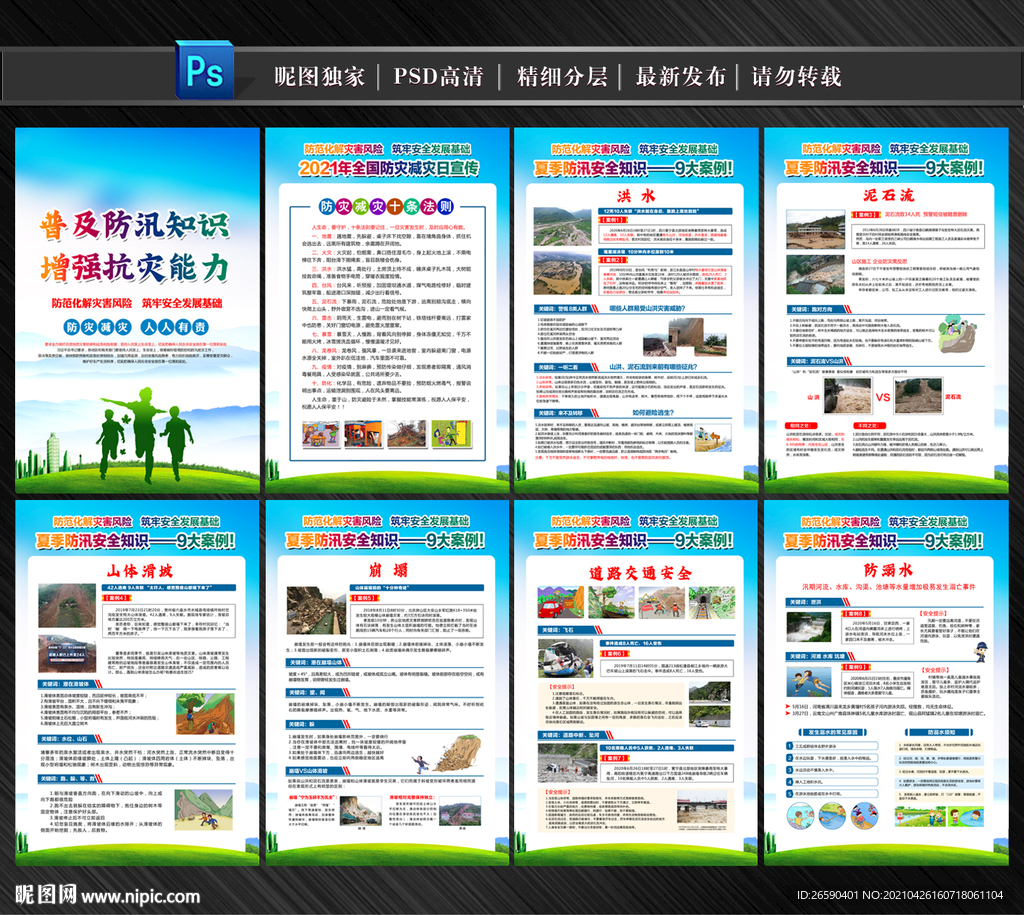Open the rockfall river photo in the 崩塌 poster
Viewport: 1024px width, 915px height.
click(317, 610)
